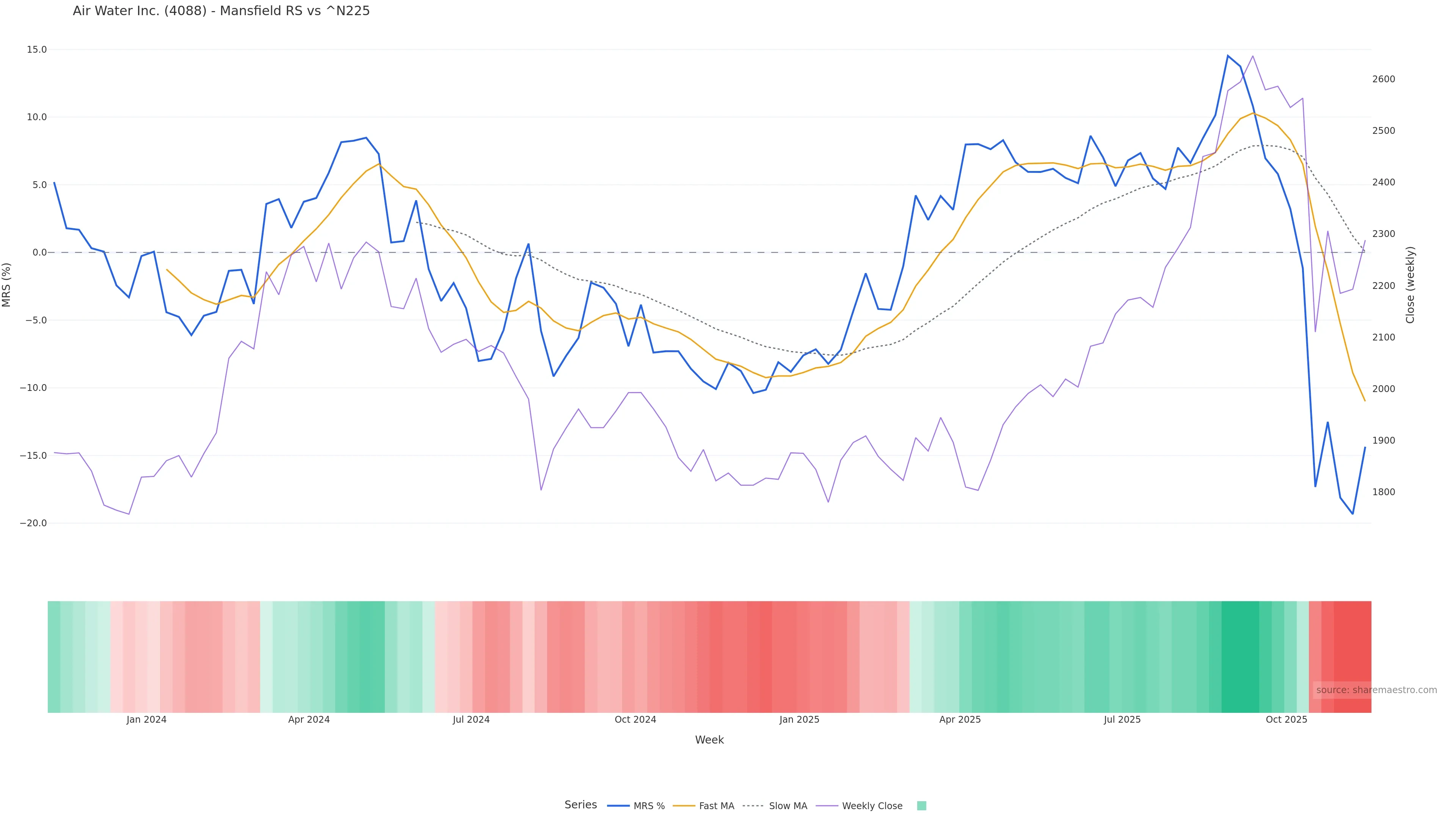Click the "Jan 2025" x-axis label
The image size is (1456, 819).
[x=799, y=720]
